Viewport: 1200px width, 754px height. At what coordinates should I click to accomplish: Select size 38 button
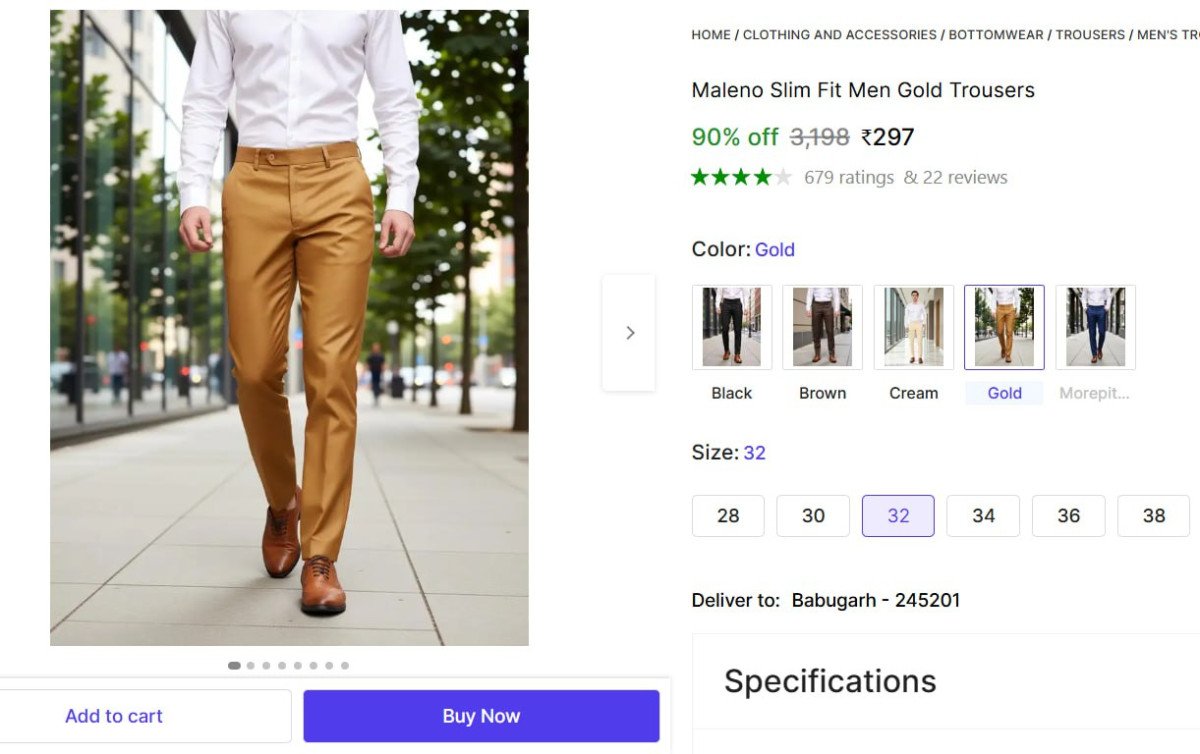click(x=1153, y=516)
